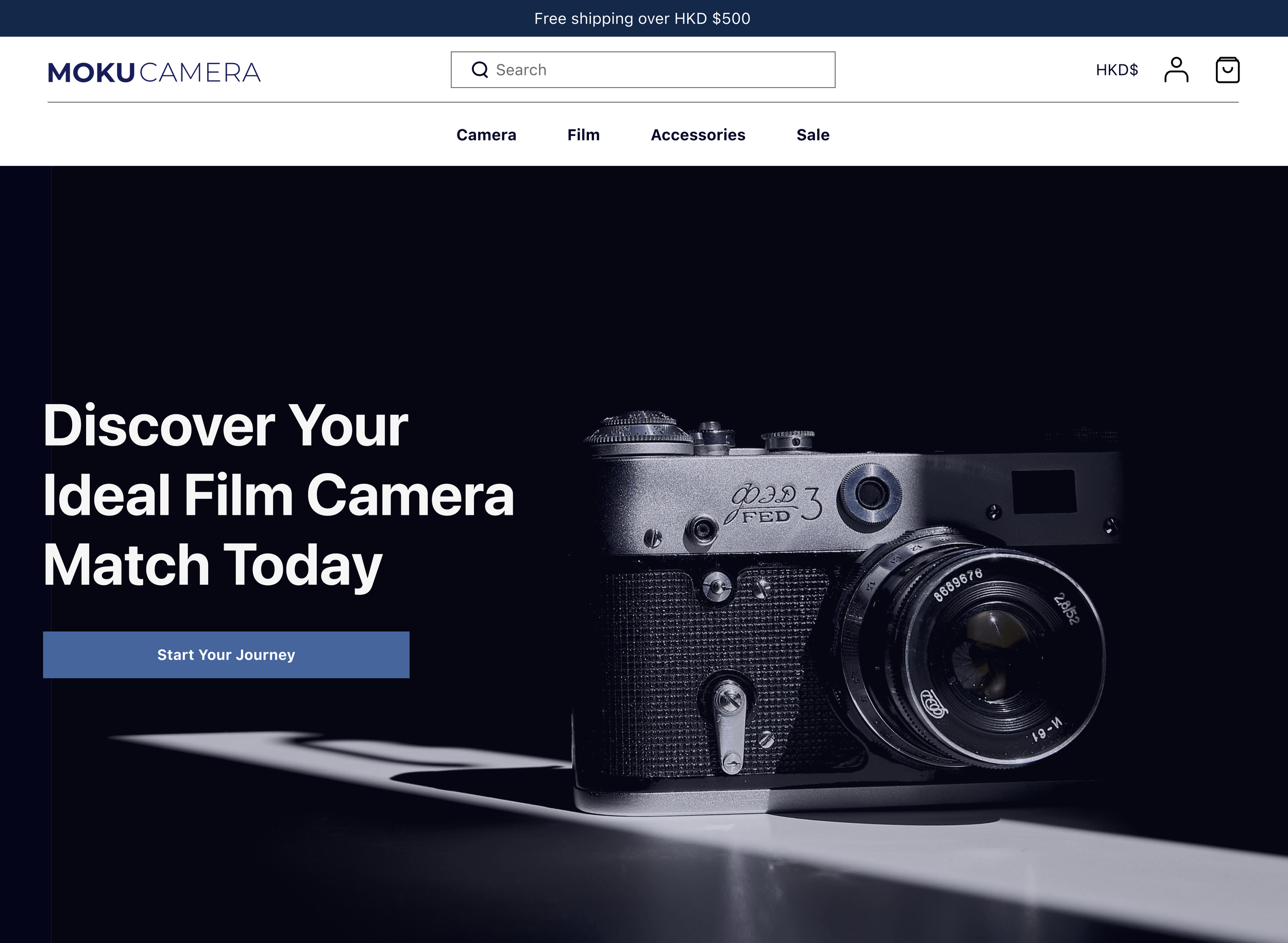The height and width of the screenshot is (943, 1288).
Task: Open the Camera menu item
Action: point(486,134)
